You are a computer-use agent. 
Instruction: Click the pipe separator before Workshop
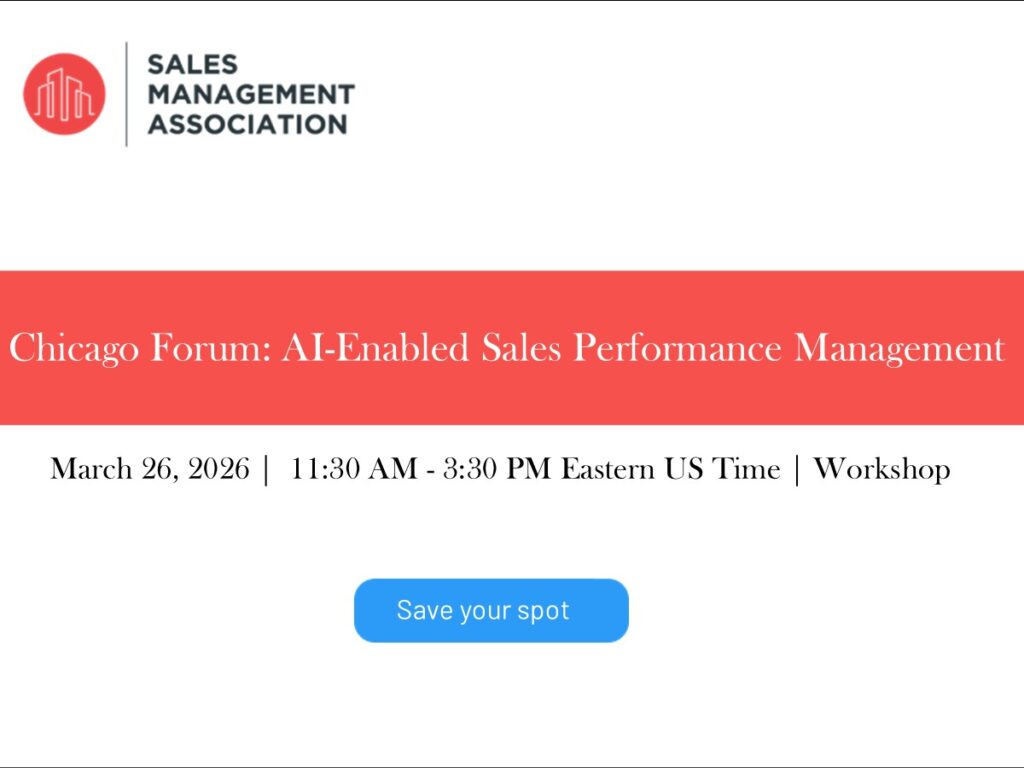click(797, 468)
